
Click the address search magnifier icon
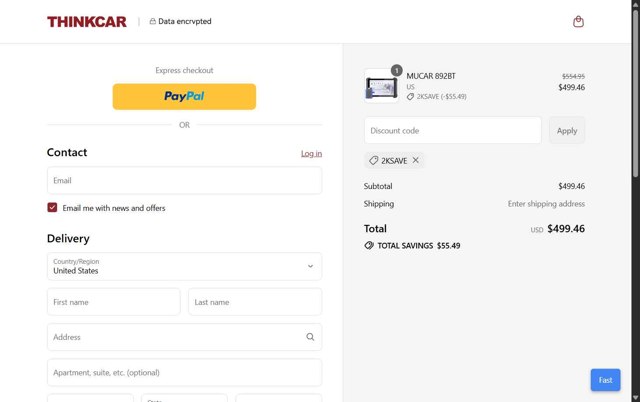pos(310,337)
